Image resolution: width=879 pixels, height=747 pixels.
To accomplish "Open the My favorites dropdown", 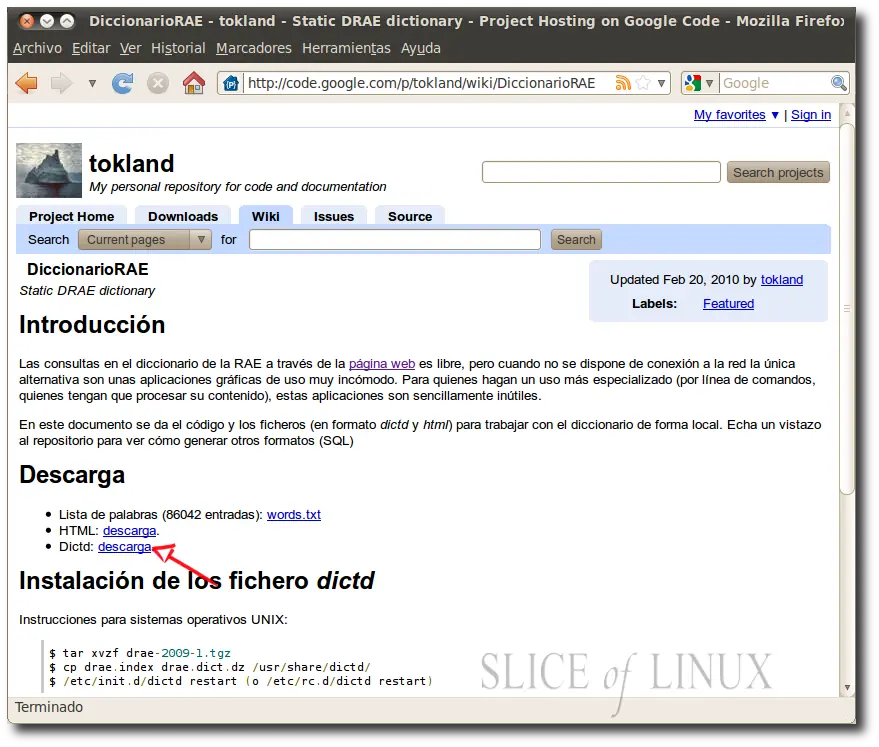I will (x=736, y=115).
